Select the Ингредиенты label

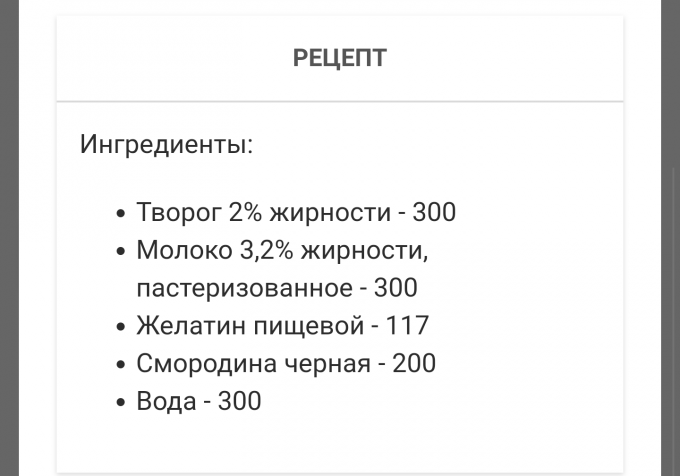[166, 144]
